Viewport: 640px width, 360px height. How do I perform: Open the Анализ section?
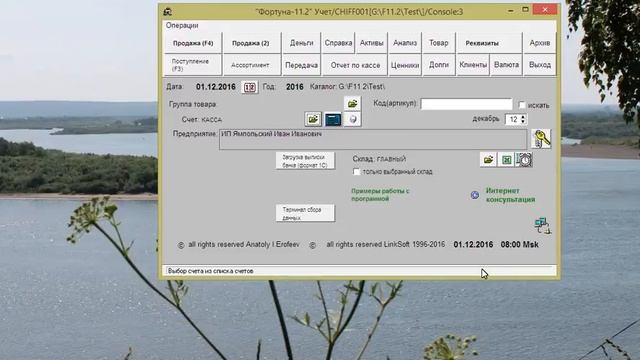405,43
